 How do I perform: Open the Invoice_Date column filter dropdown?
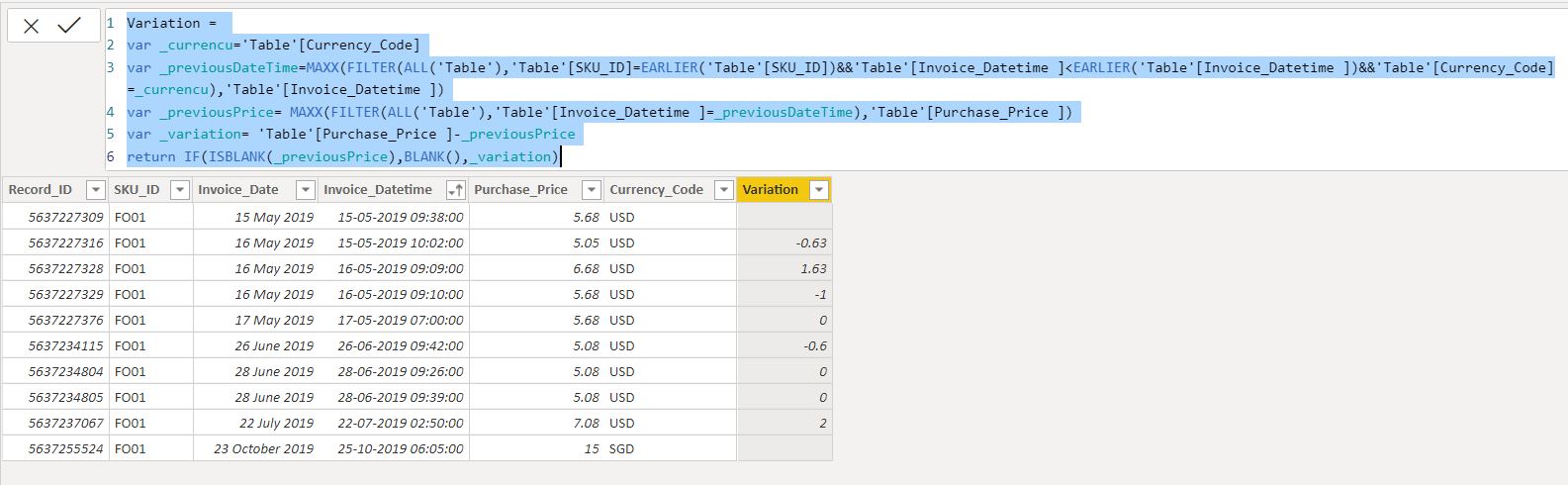pos(306,190)
